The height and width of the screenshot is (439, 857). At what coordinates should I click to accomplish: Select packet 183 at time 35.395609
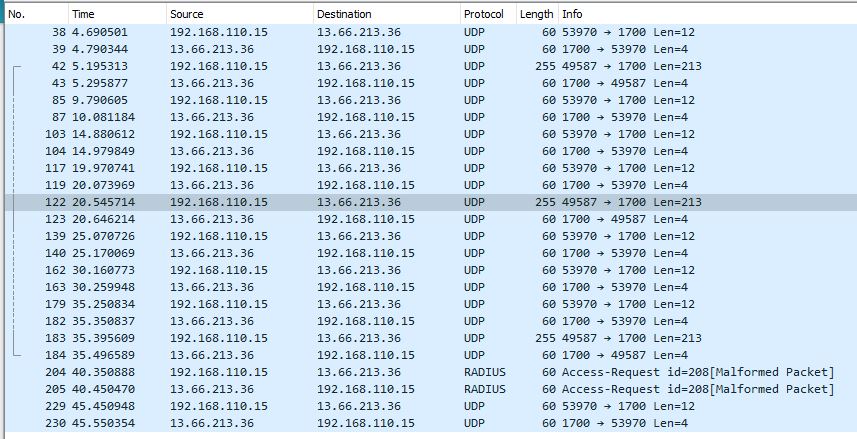tap(431, 338)
